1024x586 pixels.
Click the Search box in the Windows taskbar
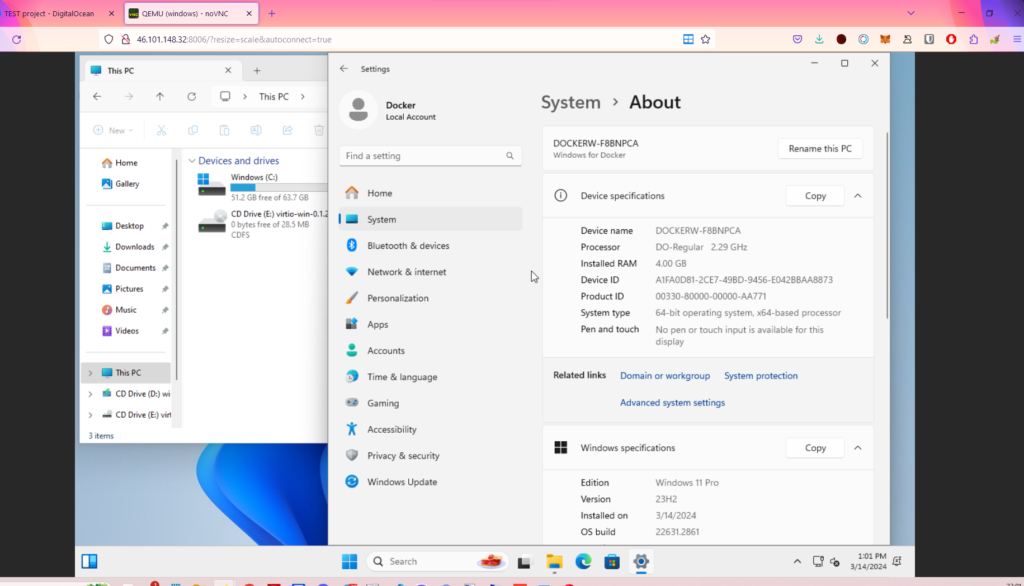pyautogui.click(x=438, y=561)
